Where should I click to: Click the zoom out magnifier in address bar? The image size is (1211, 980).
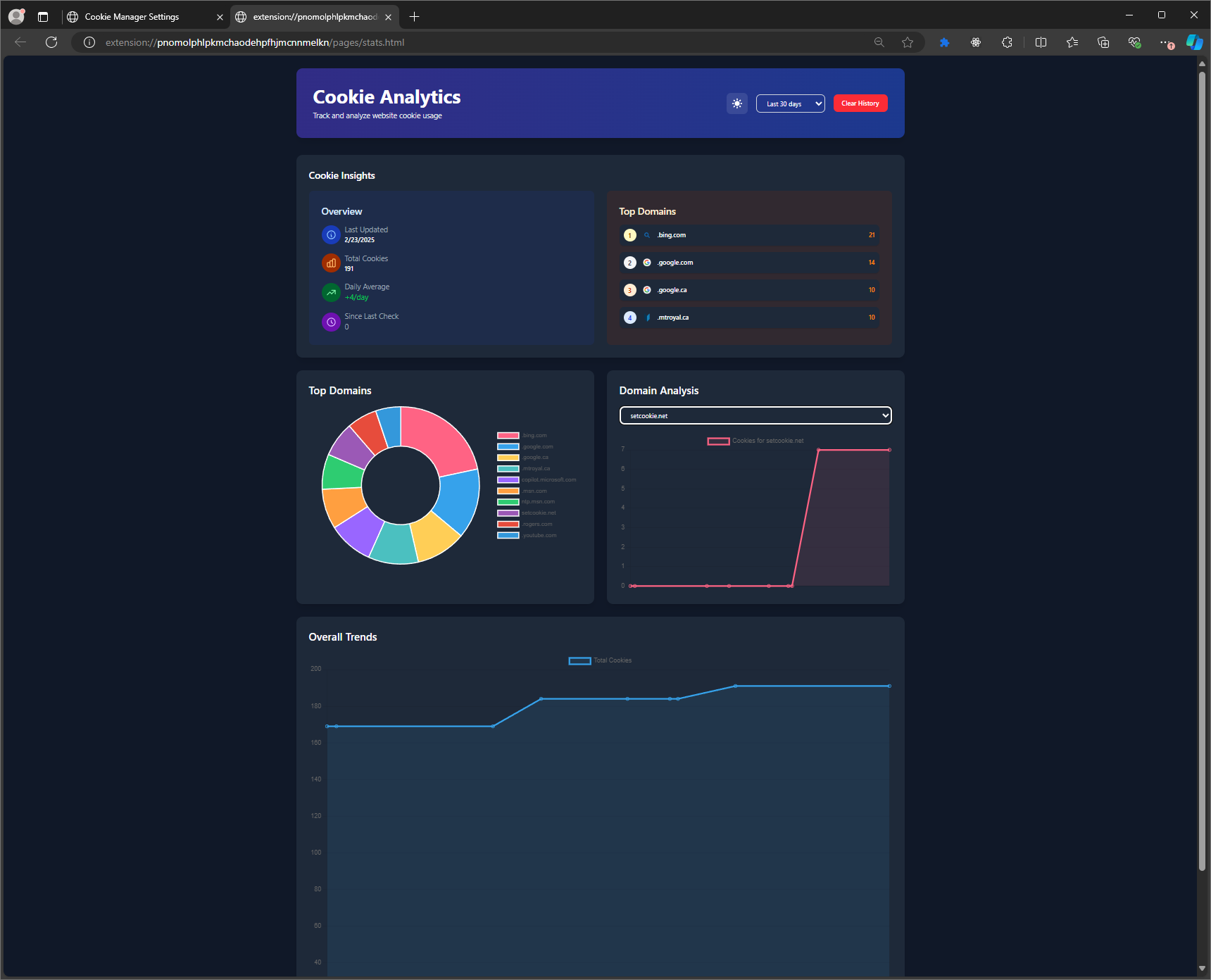click(879, 42)
